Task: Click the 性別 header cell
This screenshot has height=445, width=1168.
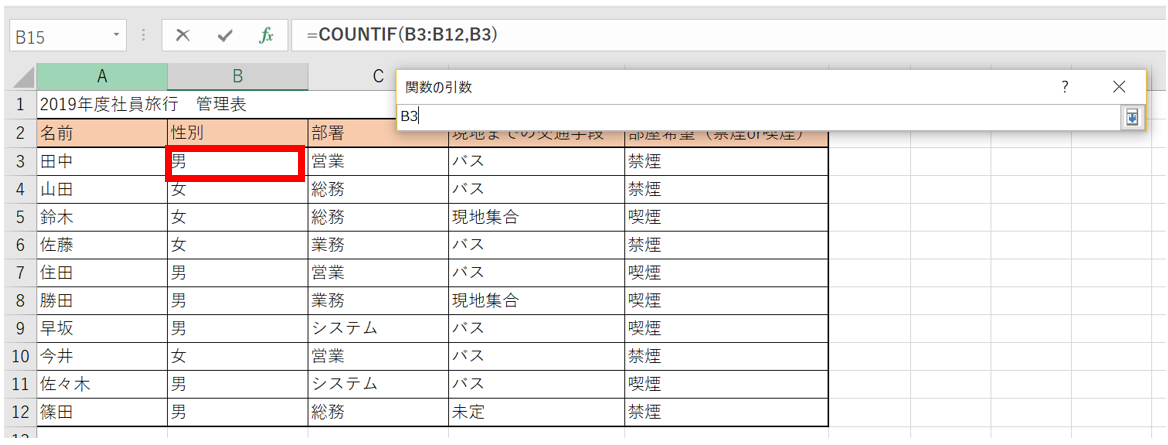Action: pyautogui.click(x=238, y=133)
